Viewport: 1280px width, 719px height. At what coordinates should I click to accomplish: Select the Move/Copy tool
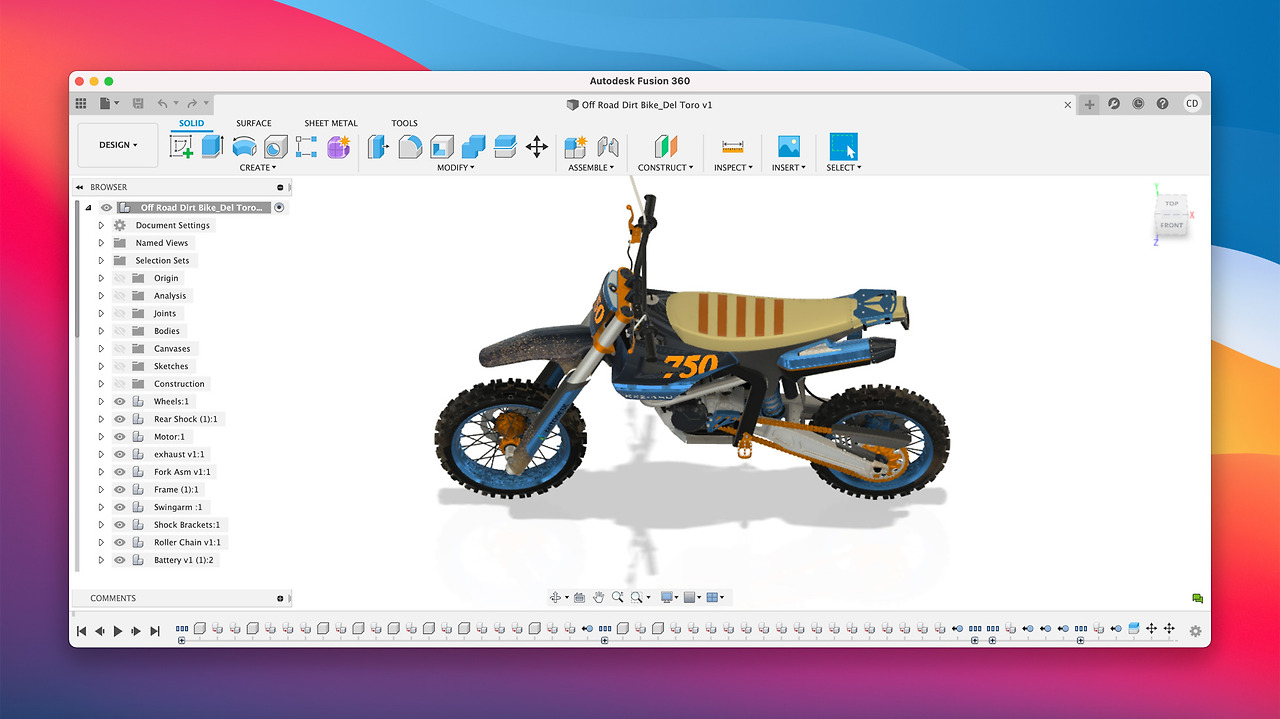point(537,147)
